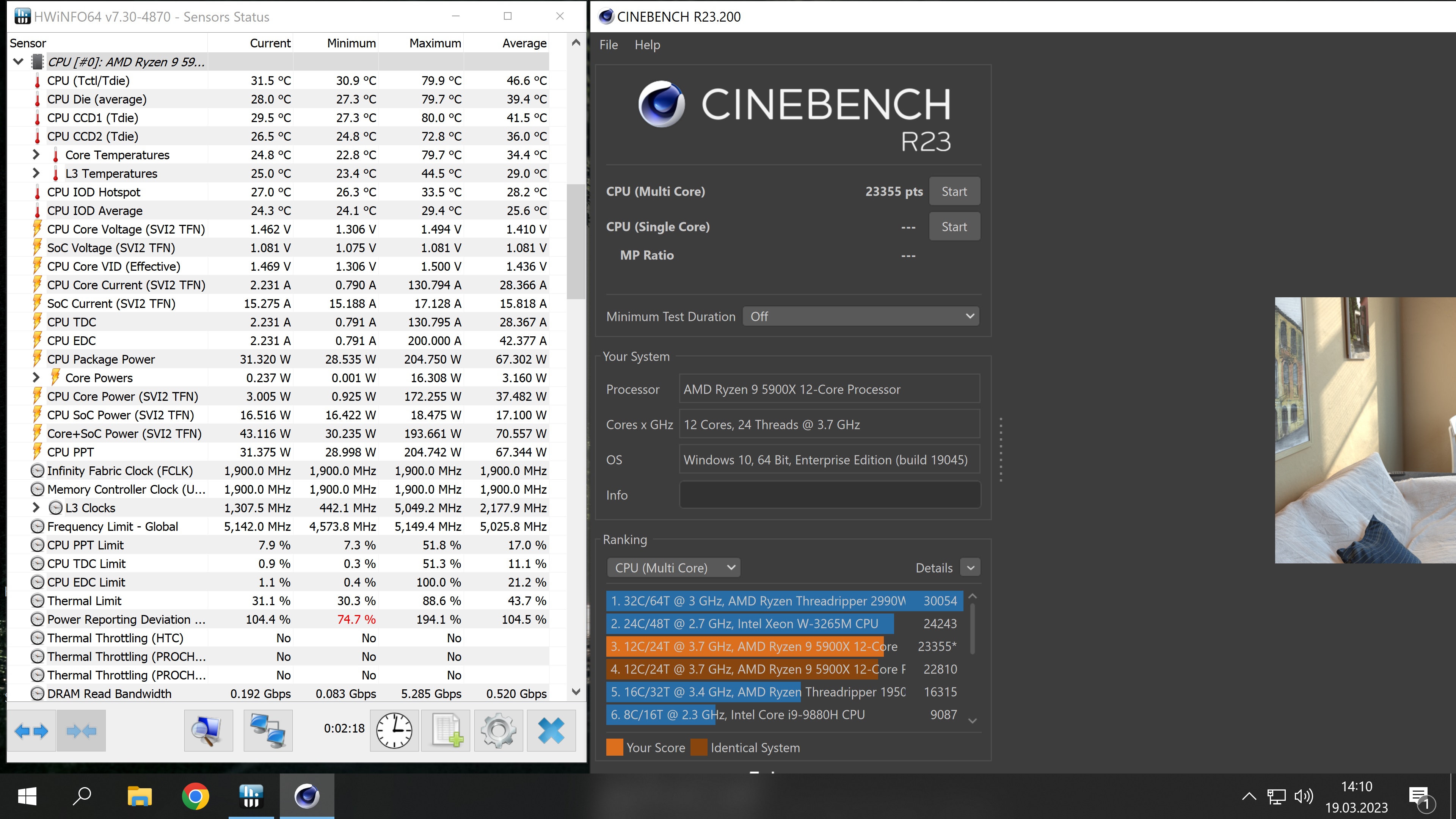Viewport: 1456px width, 819px height.
Task: Click HWiNFO scrollbar down arrow
Action: point(576,692)
